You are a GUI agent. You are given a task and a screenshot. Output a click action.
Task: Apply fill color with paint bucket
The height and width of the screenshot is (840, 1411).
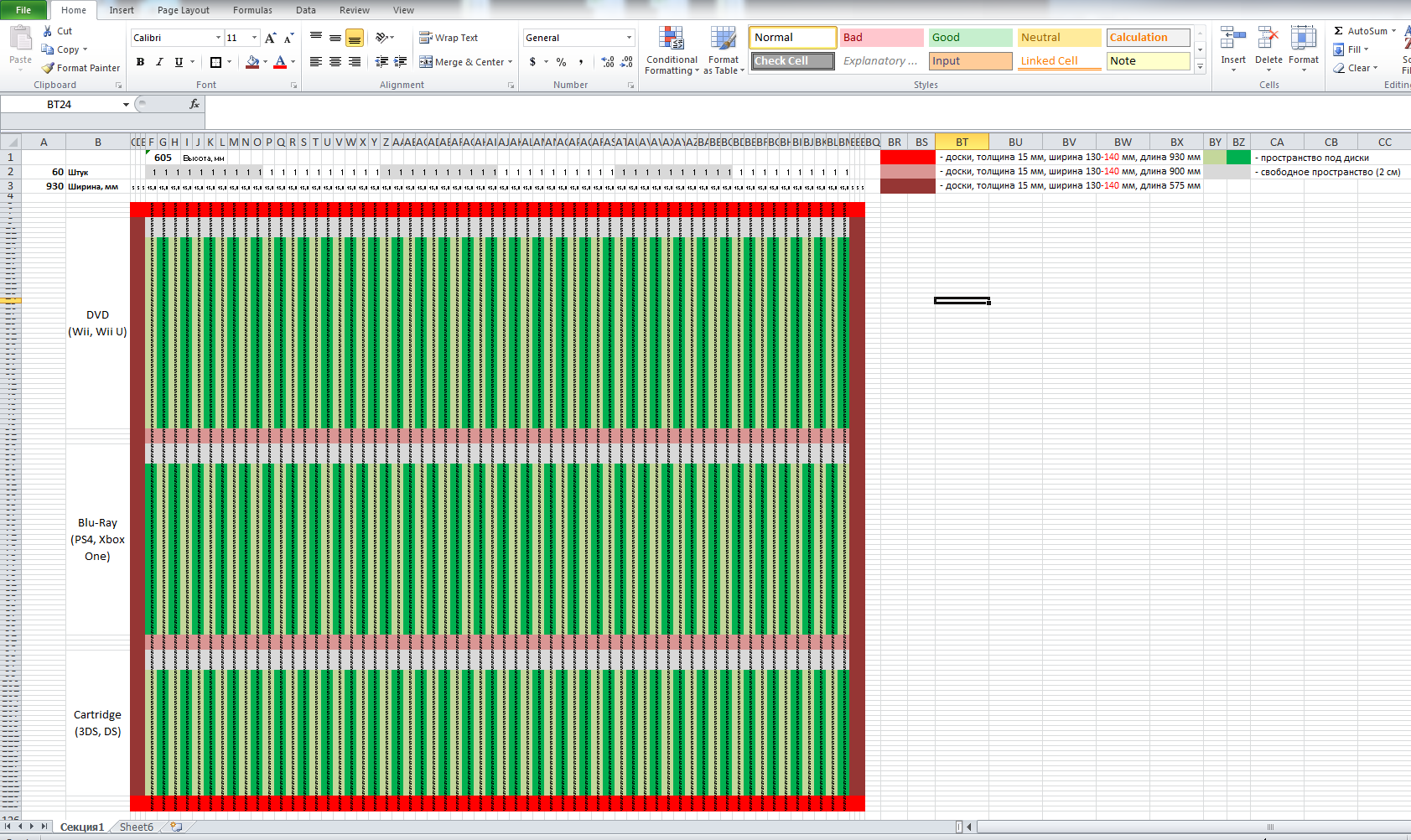click(252, 62)
